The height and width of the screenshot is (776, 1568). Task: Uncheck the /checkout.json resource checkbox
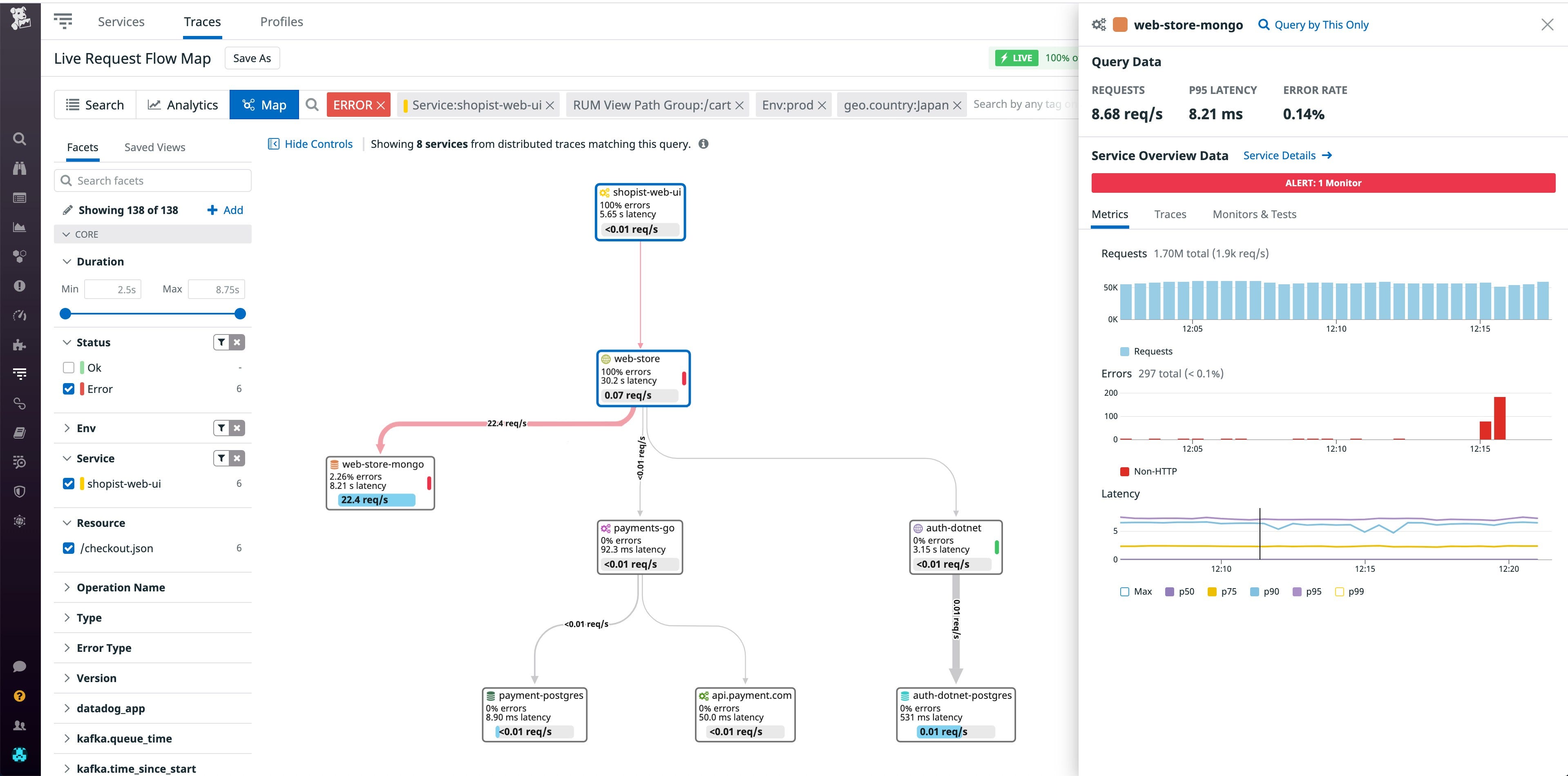coord(68,548)
